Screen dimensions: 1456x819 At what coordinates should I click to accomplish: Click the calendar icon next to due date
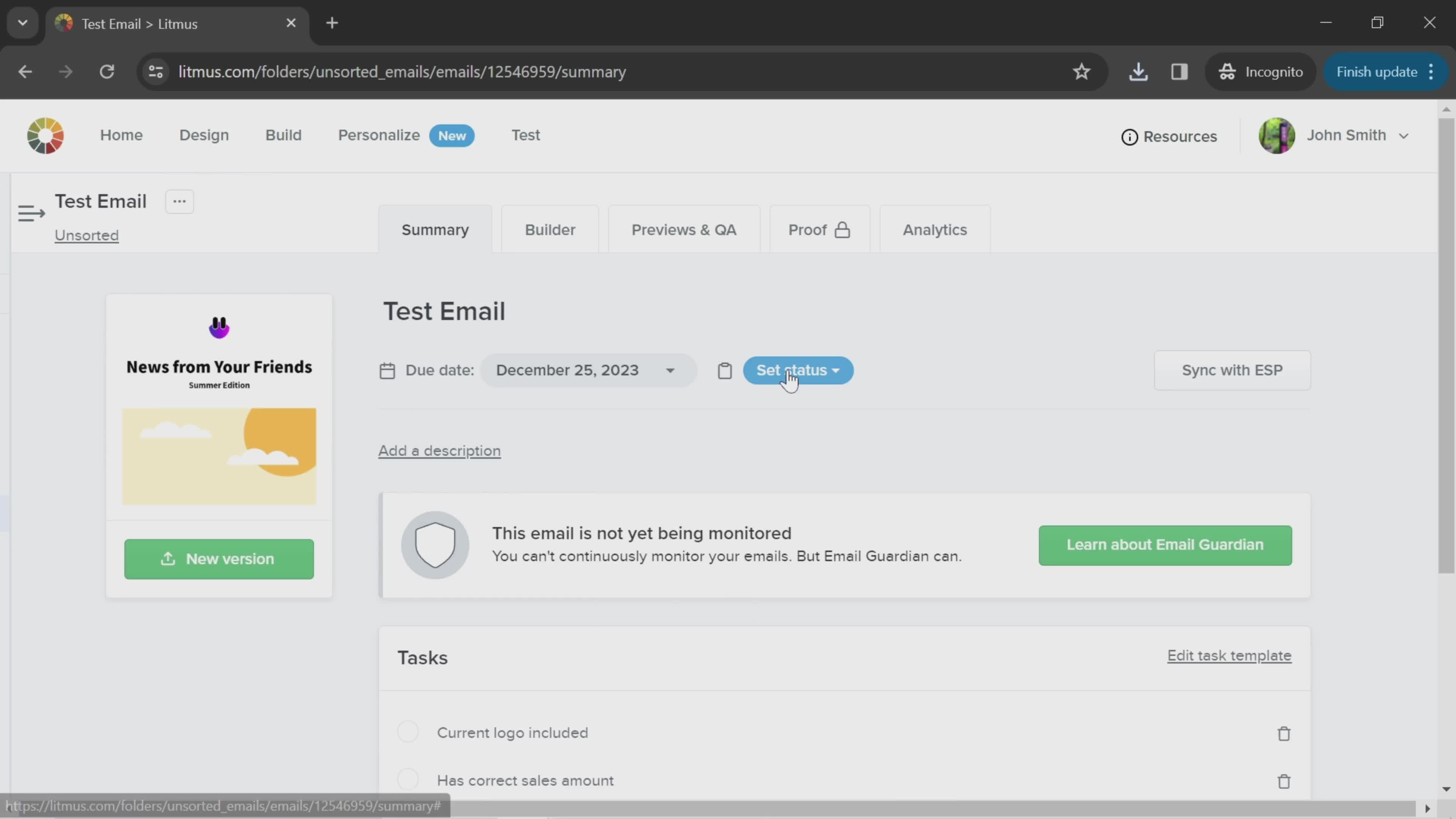click(x=389, y=371)
